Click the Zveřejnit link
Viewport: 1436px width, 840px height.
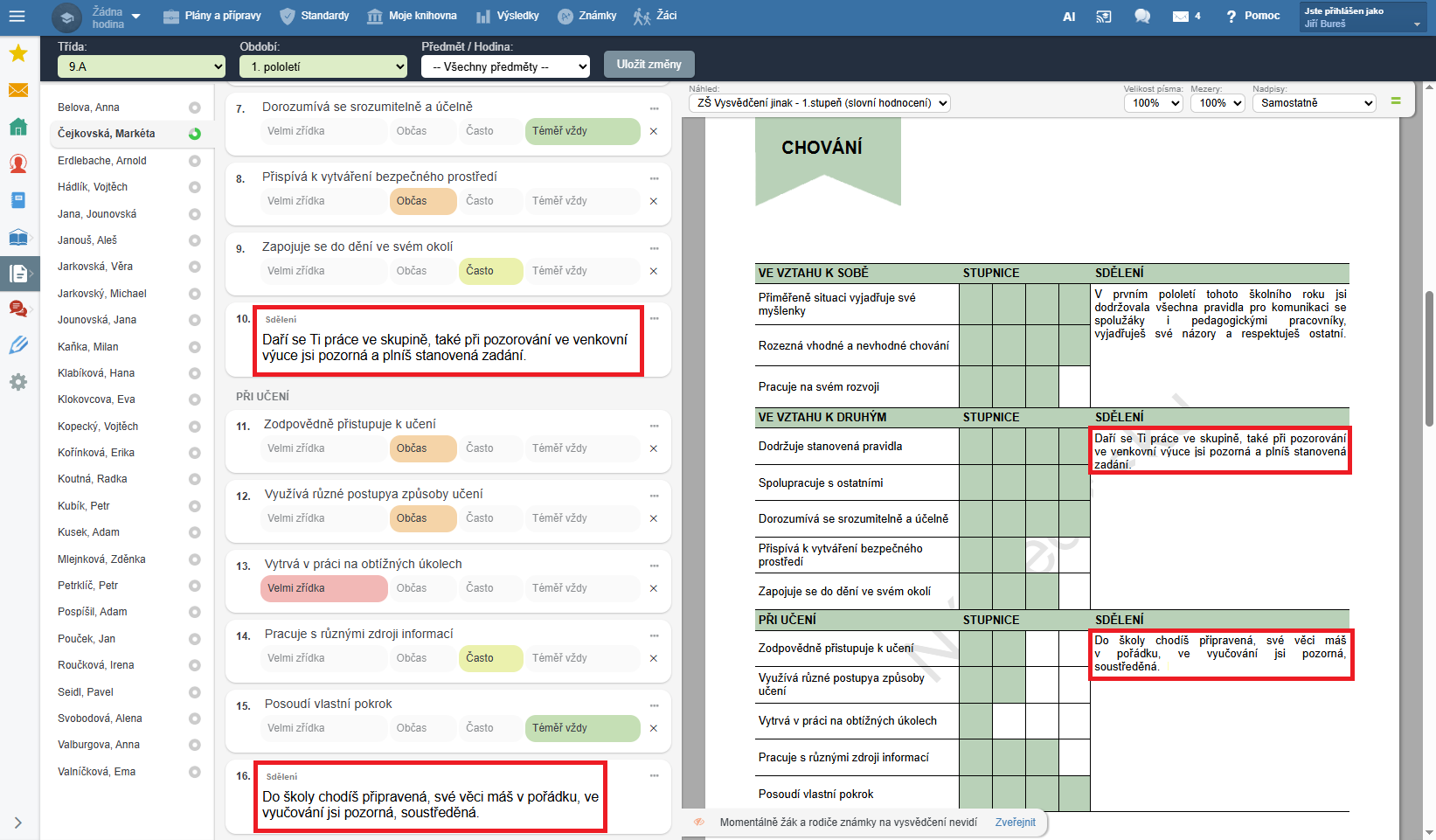pyautogui.click(x=1015, y=823)
